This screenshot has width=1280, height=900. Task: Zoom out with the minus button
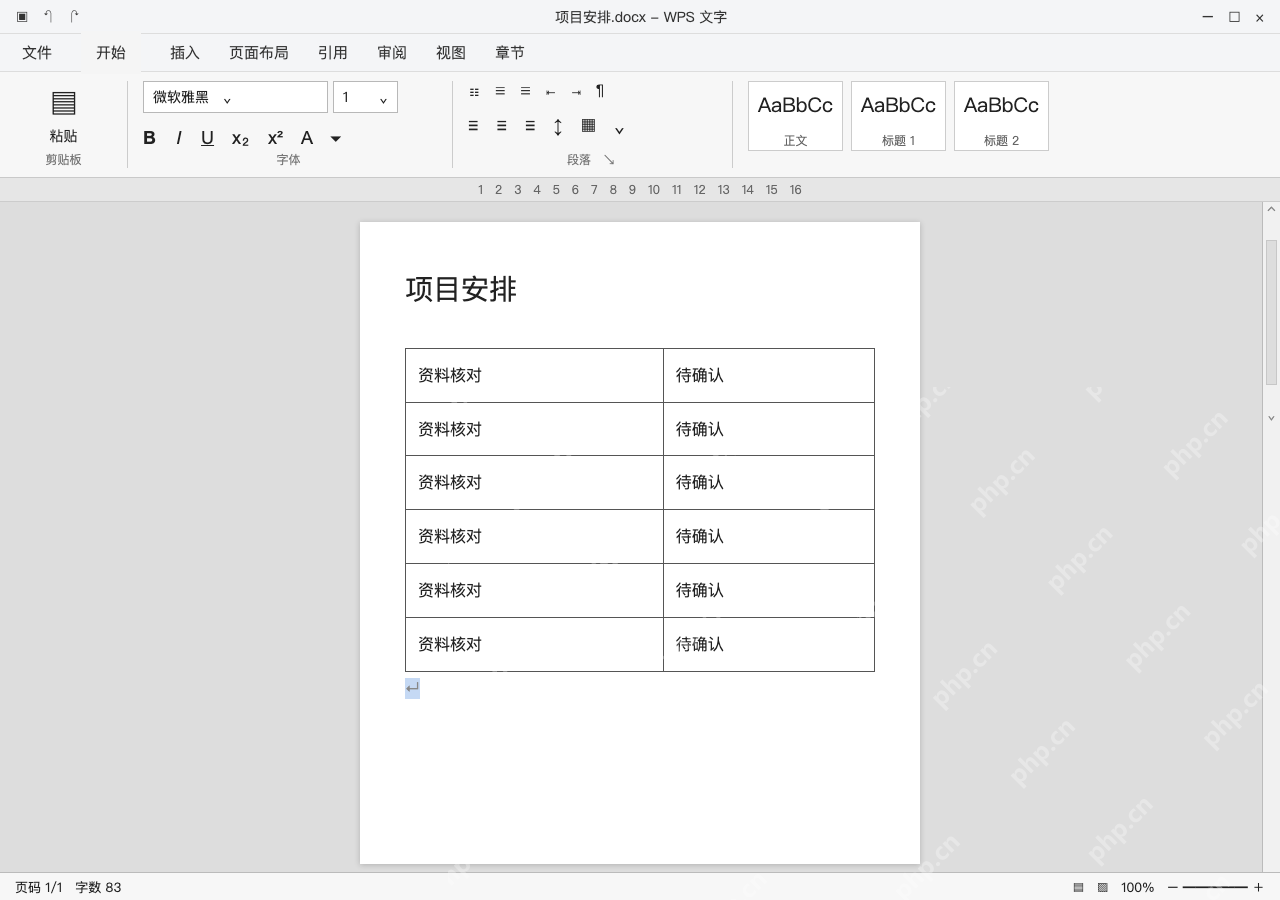pyautogui.click(x=1173, y=888)
